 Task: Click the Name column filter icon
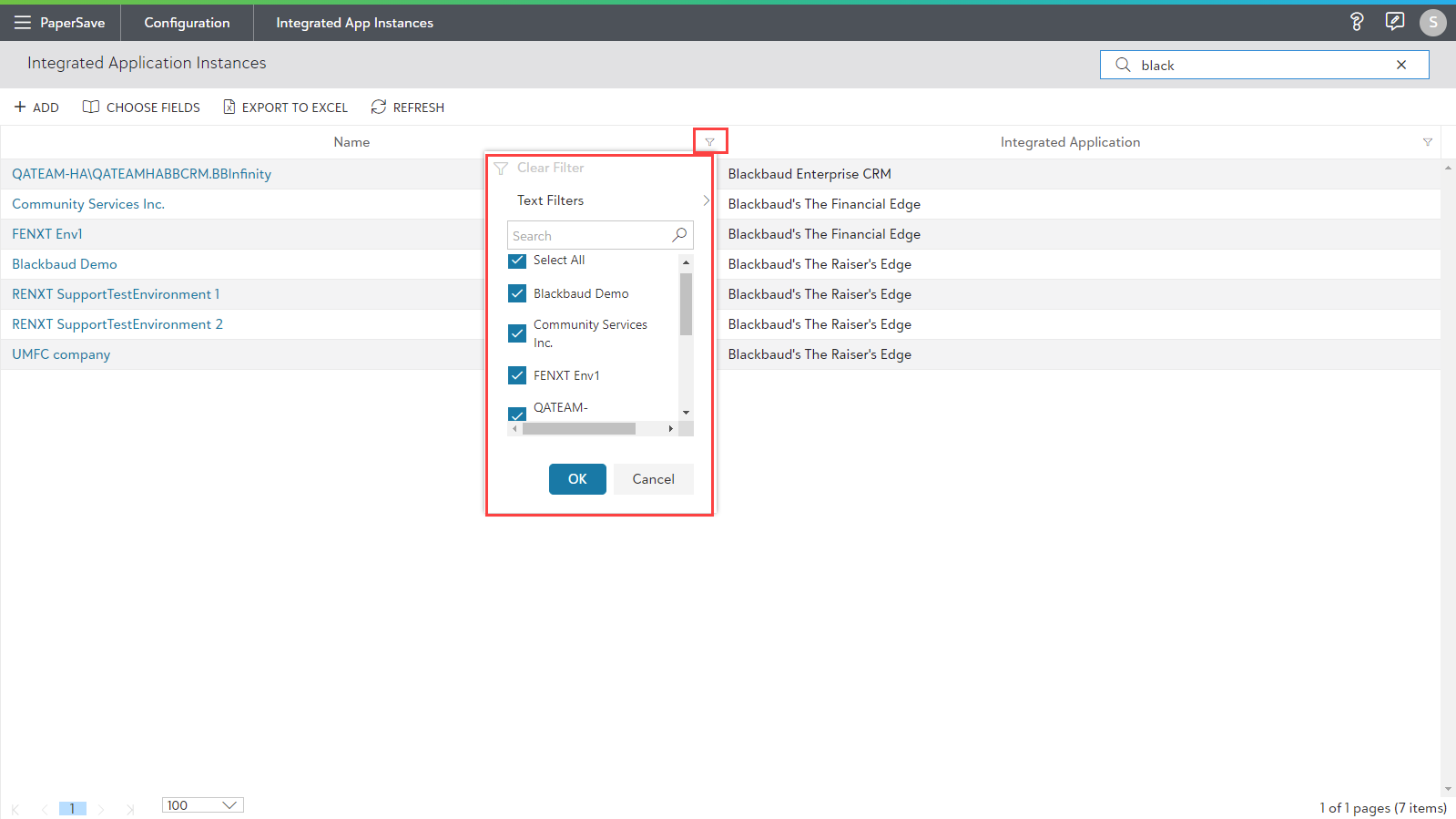coord(710,142)
